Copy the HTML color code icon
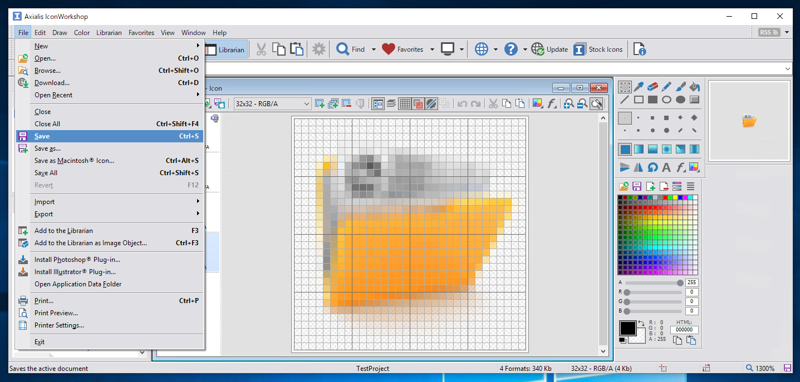 coord(678,340)
